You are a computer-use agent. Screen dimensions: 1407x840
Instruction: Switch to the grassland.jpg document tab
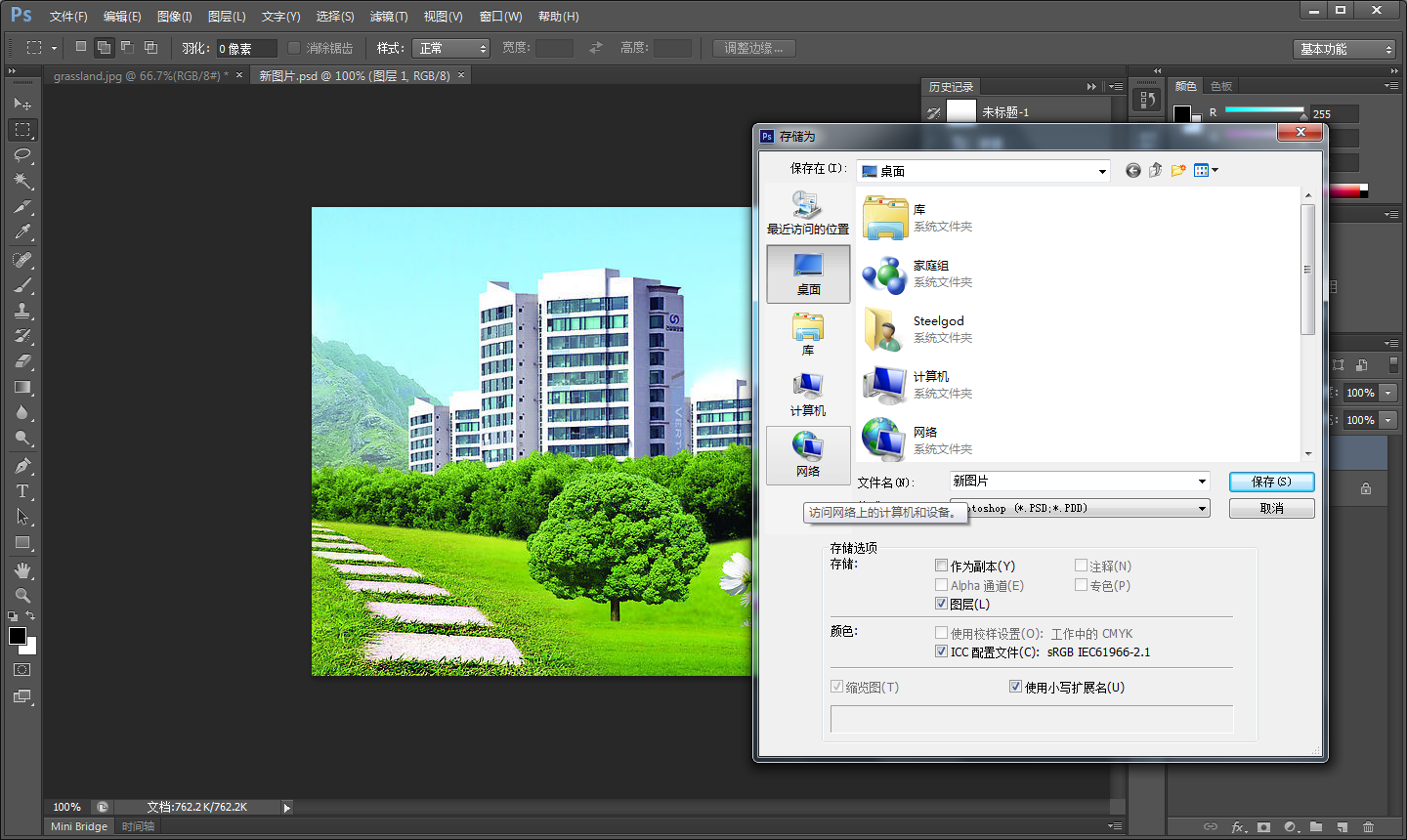tap(141, 75)
